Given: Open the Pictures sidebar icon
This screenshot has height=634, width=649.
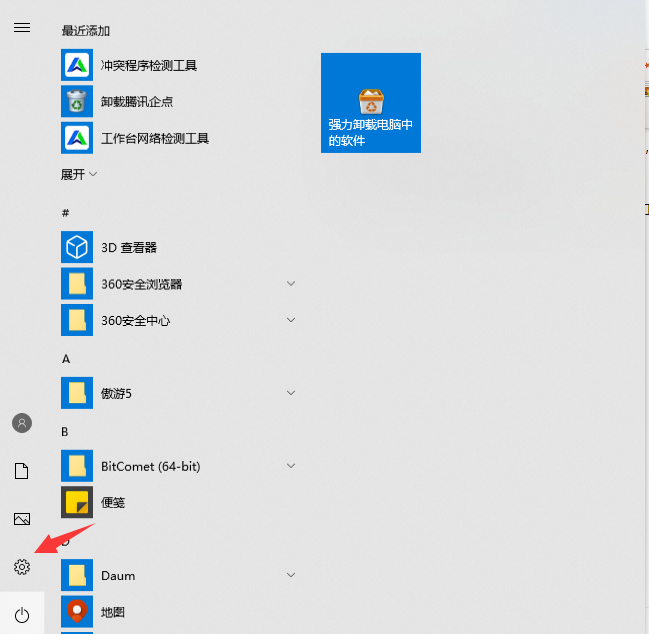Looking at the screenshot, I should point(22,519).
